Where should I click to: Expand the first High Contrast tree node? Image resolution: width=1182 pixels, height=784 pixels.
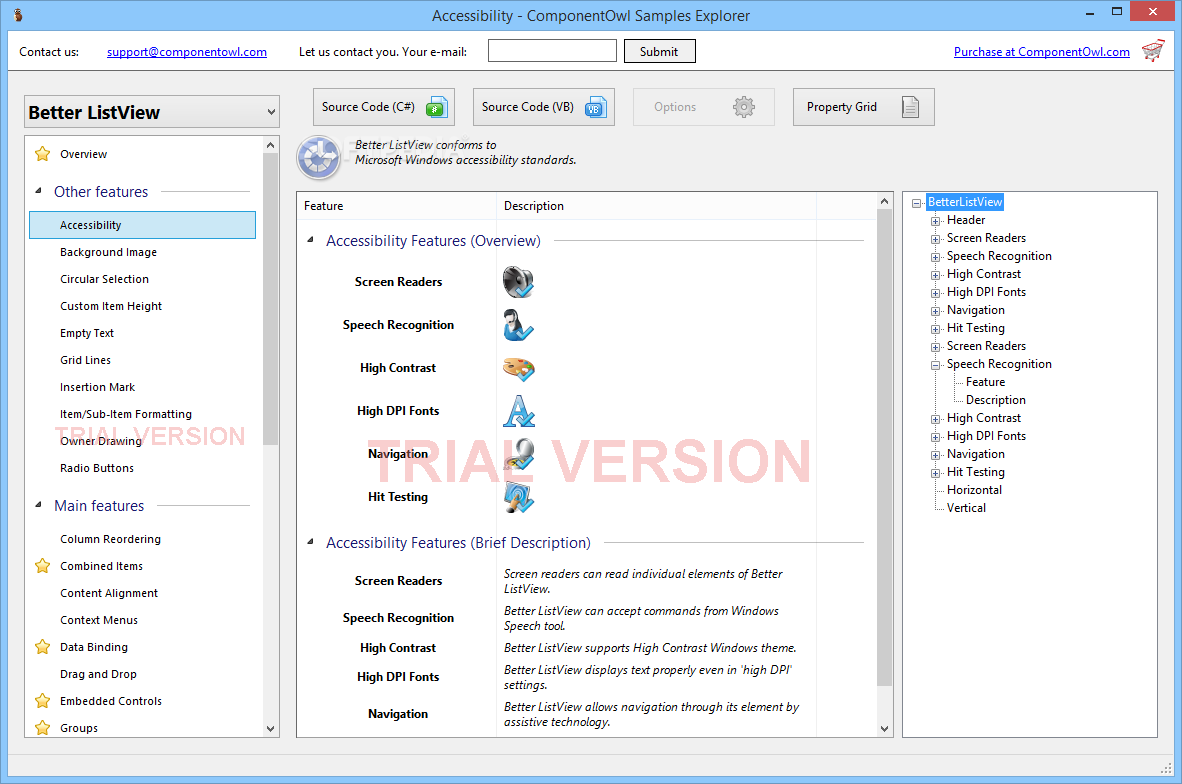pyautogui.click(x=935, y=275)
